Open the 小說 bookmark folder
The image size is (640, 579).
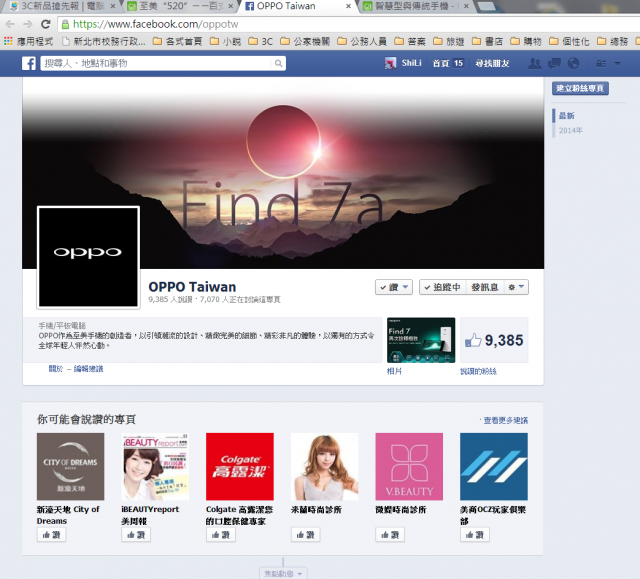tap(225, 41)
